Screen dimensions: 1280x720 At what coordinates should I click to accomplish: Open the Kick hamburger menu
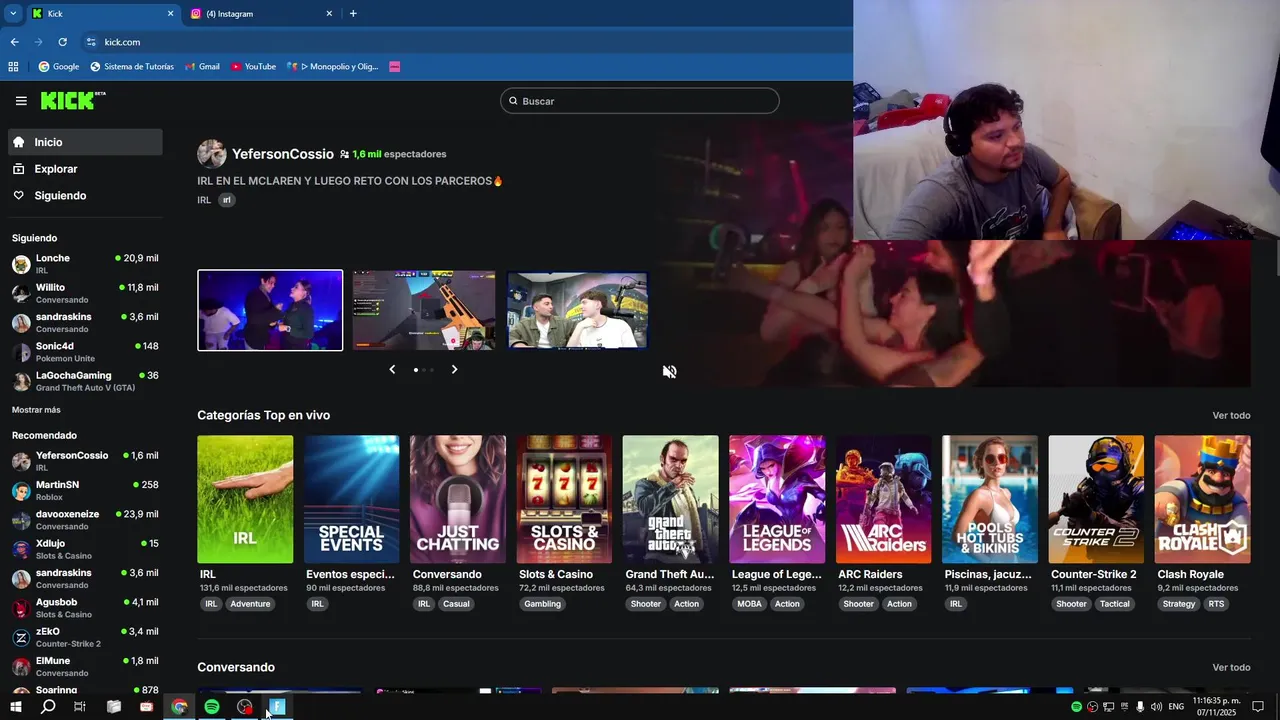[21, 101]
